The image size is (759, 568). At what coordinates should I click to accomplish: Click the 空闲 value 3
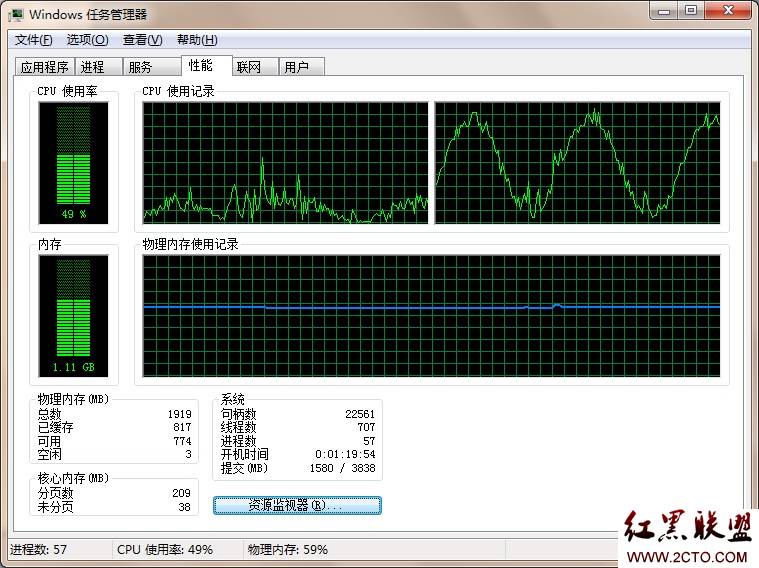[x=188, y=454]
